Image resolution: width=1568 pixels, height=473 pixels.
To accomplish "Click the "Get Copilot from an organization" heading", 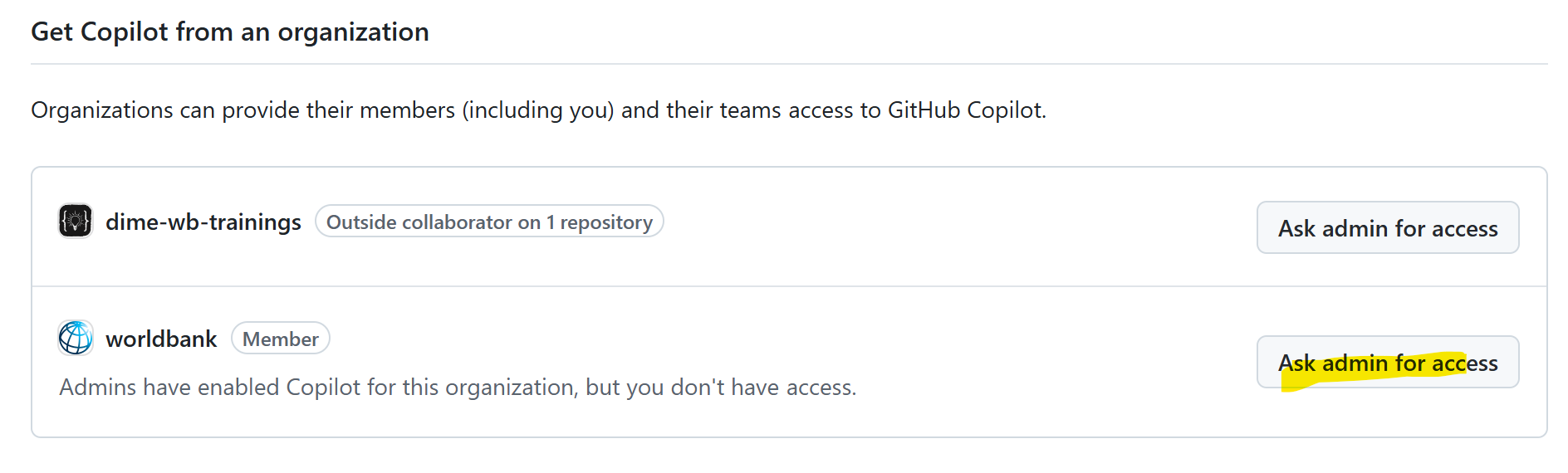I will coord(230,32).
